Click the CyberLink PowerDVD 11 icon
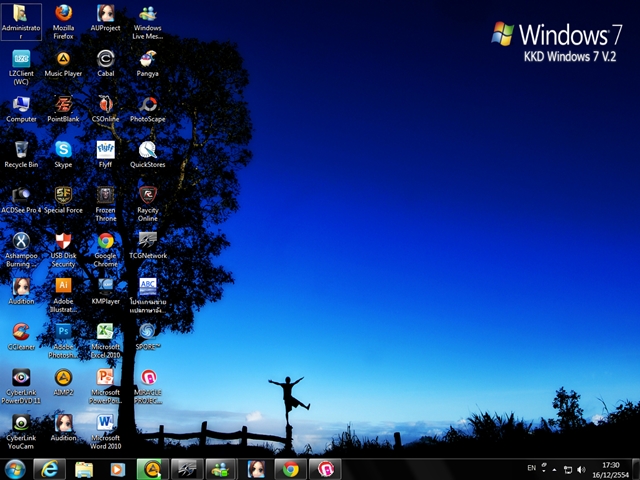The height and width of the screenshot is (480, 640). tap(21, 387)
